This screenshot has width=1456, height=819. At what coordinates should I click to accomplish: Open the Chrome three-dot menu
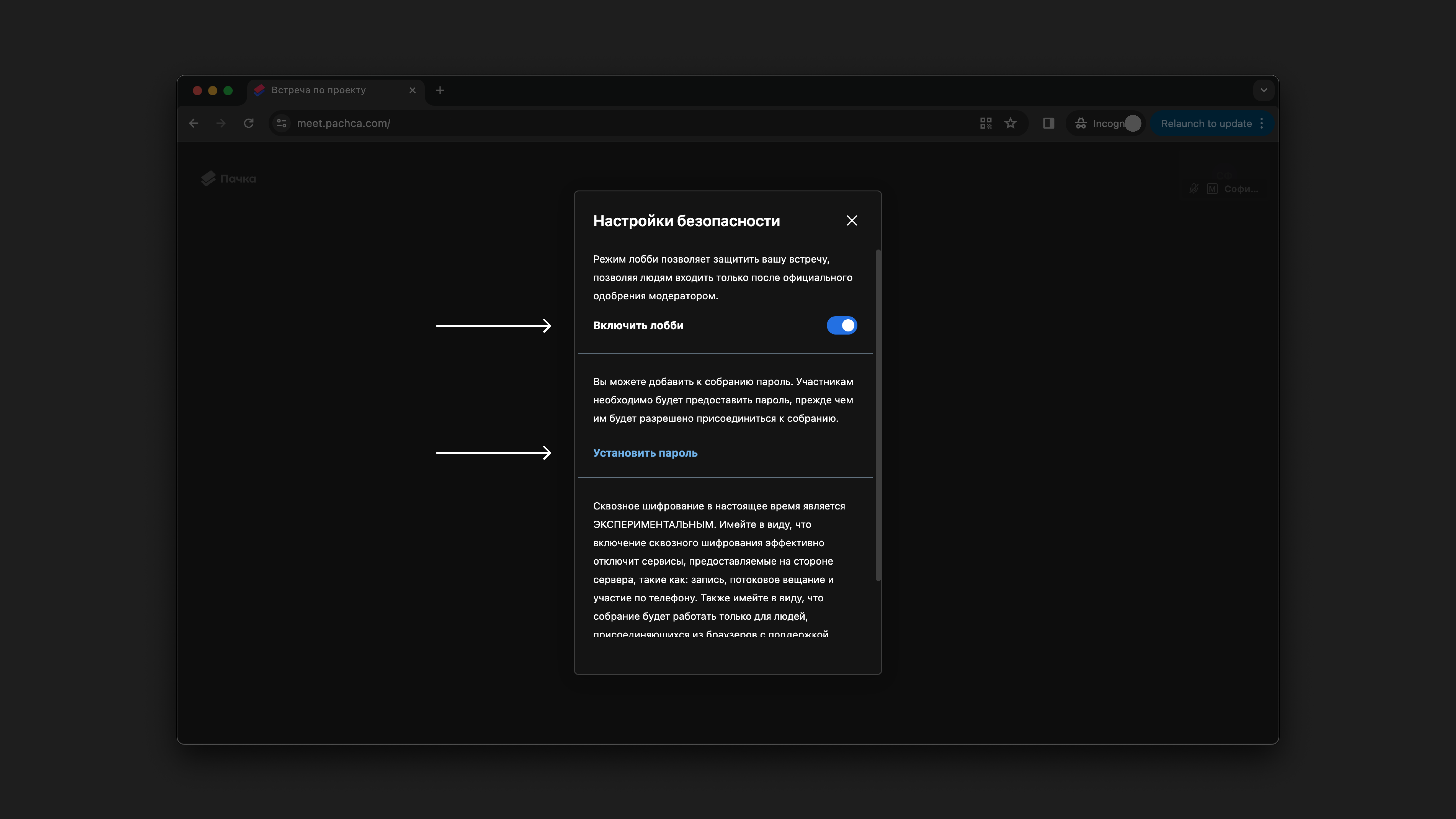tap(1261, 123)
